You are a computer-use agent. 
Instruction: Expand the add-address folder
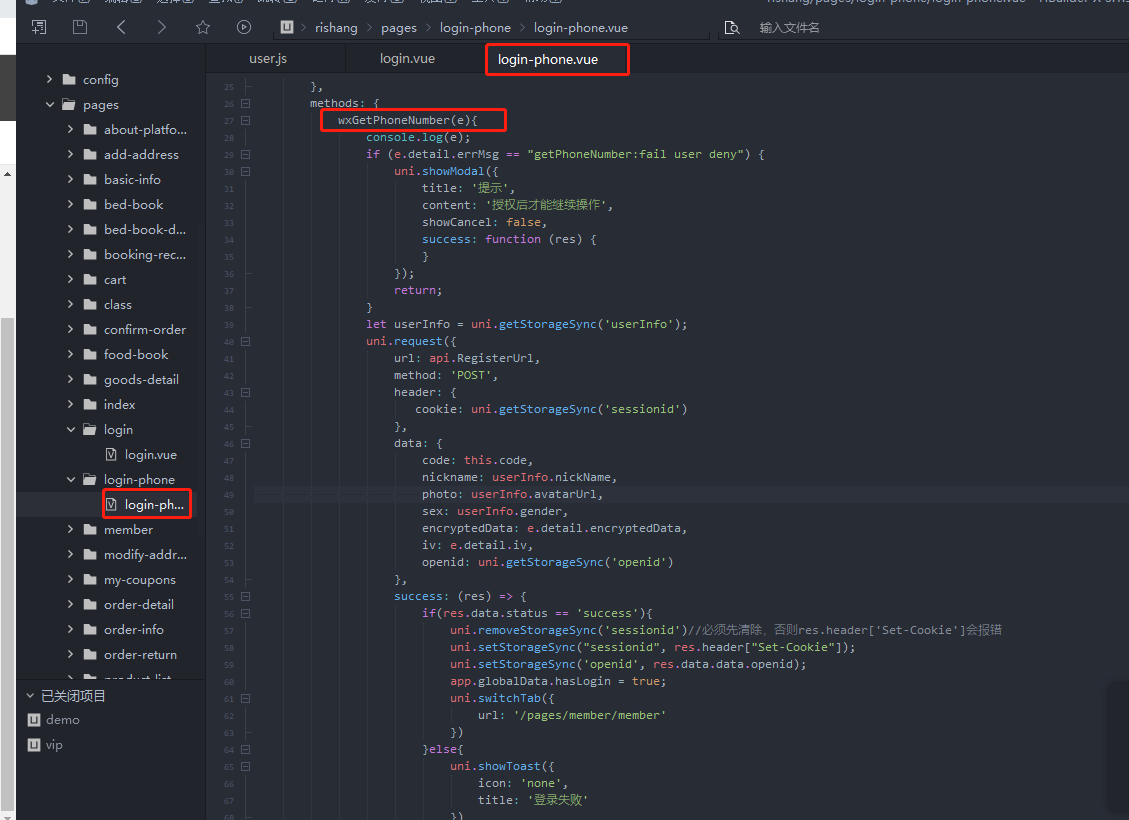point(71,154)
